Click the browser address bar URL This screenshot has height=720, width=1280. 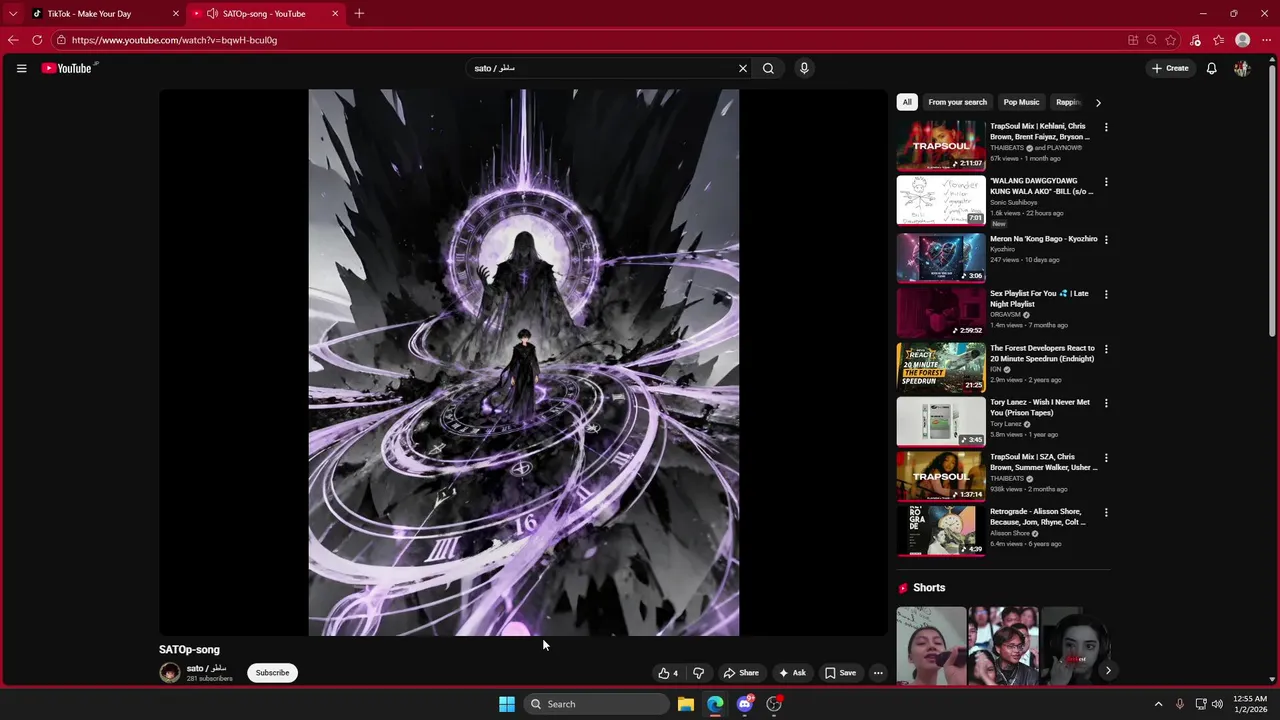pyautogui.click(x=174, y=40)
